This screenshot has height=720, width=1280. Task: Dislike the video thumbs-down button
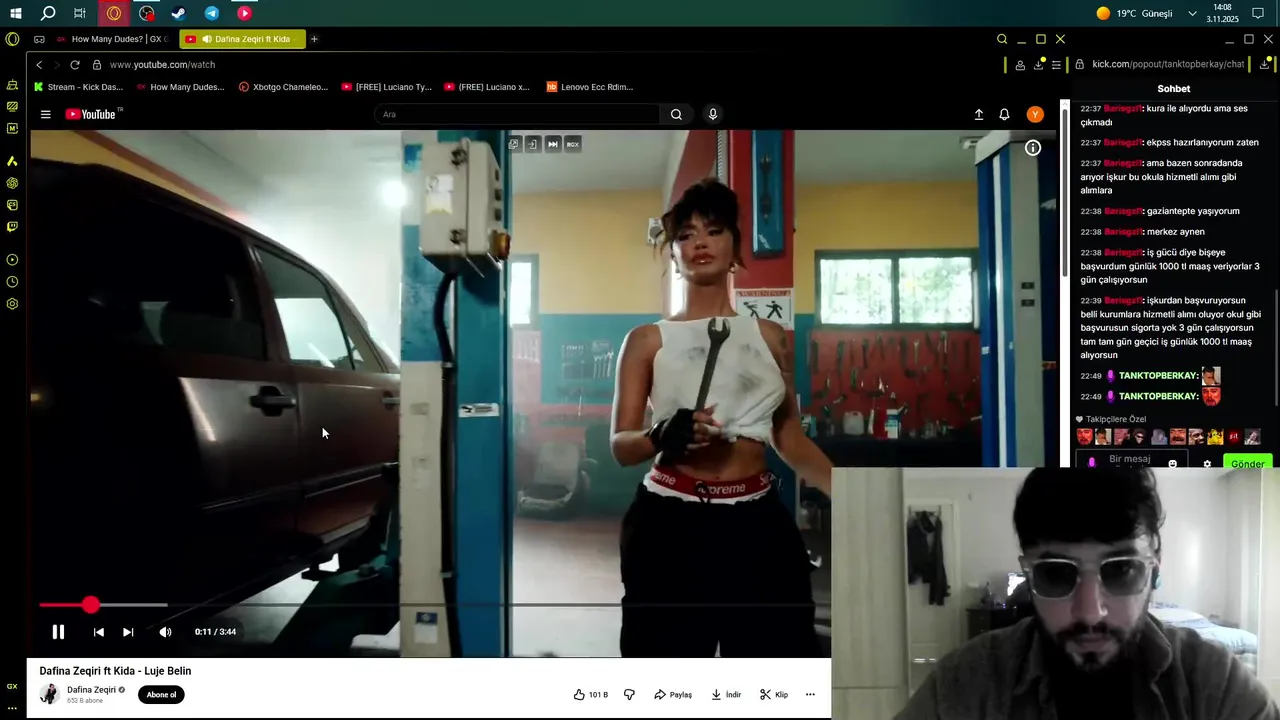629,695
